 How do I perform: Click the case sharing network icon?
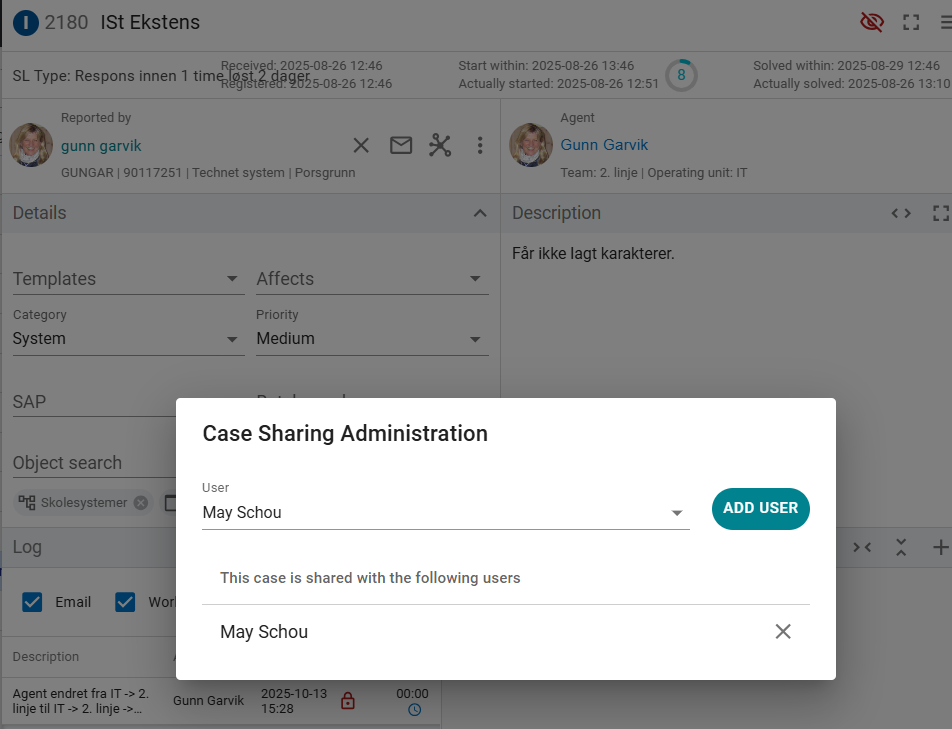pos(440,146)
